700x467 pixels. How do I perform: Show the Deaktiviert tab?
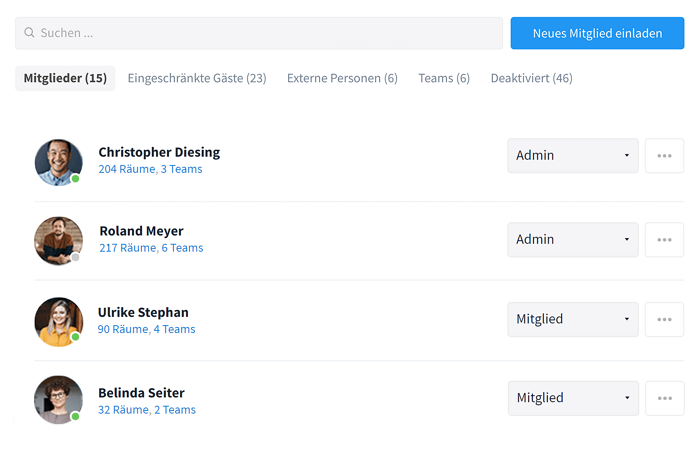pos(531,78)
